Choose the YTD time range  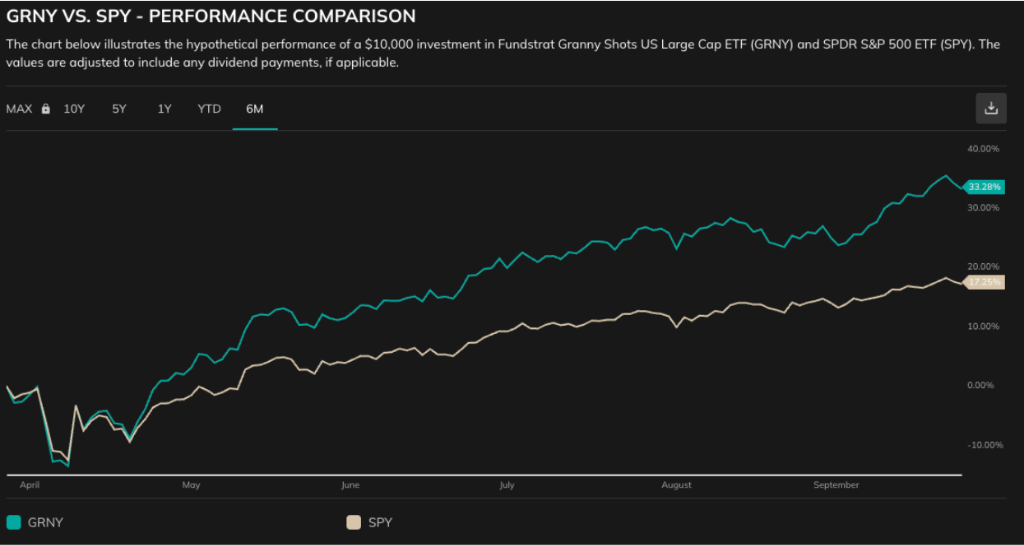click(x=209, y=109)
